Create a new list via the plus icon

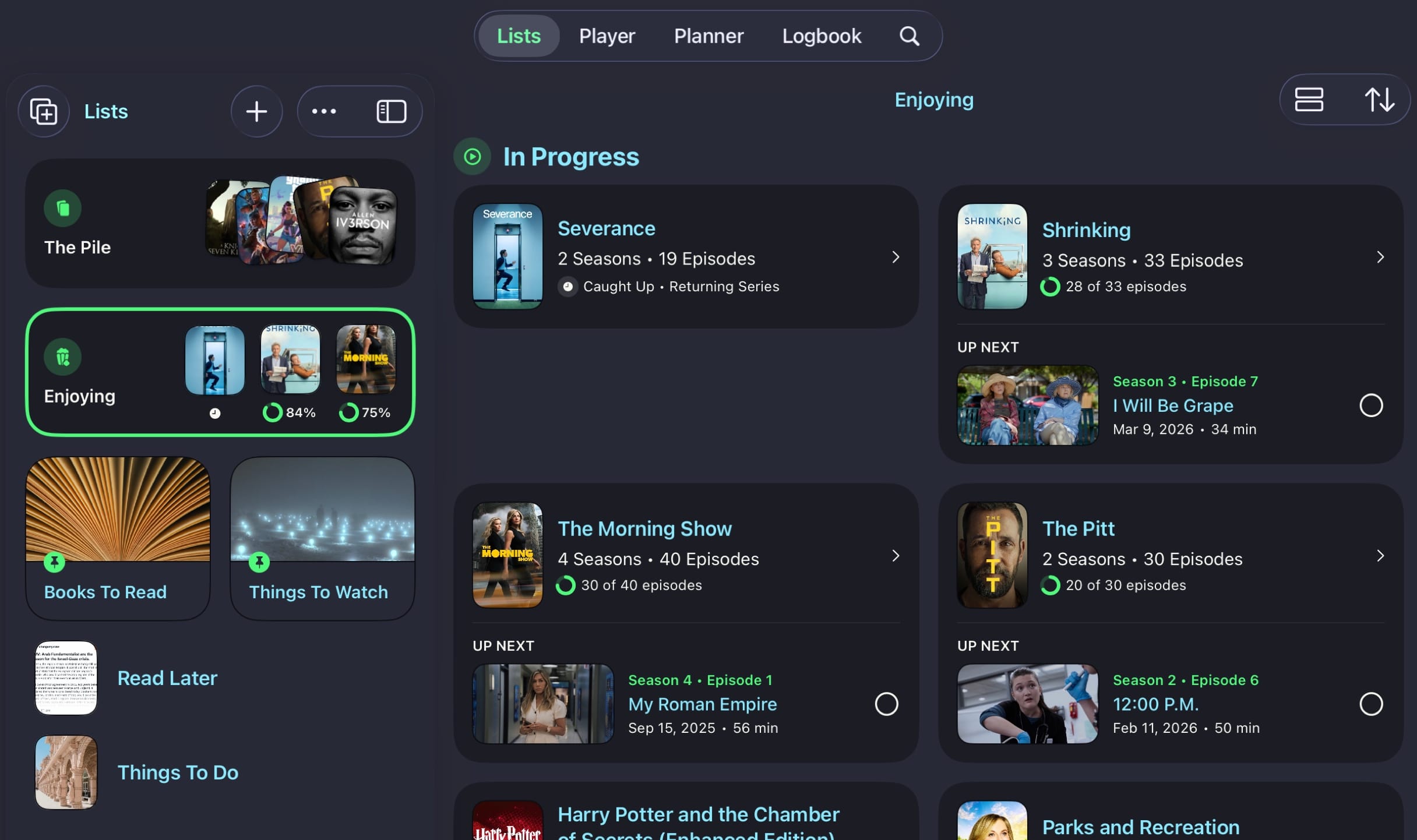click(256, 111)
